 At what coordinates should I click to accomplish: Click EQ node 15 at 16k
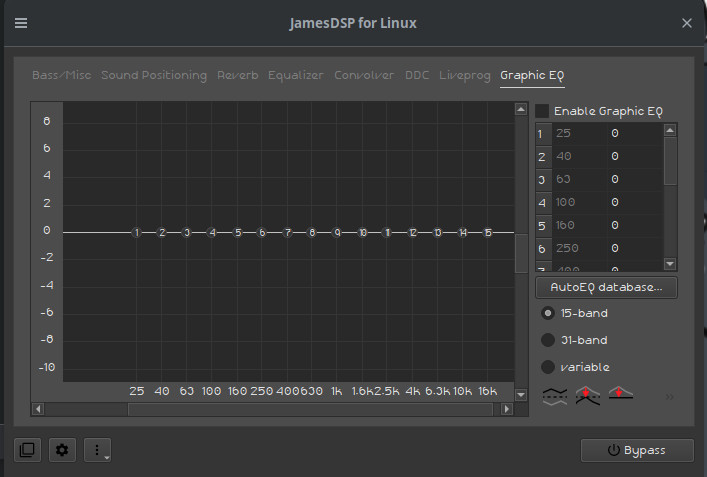pos(487,233)
